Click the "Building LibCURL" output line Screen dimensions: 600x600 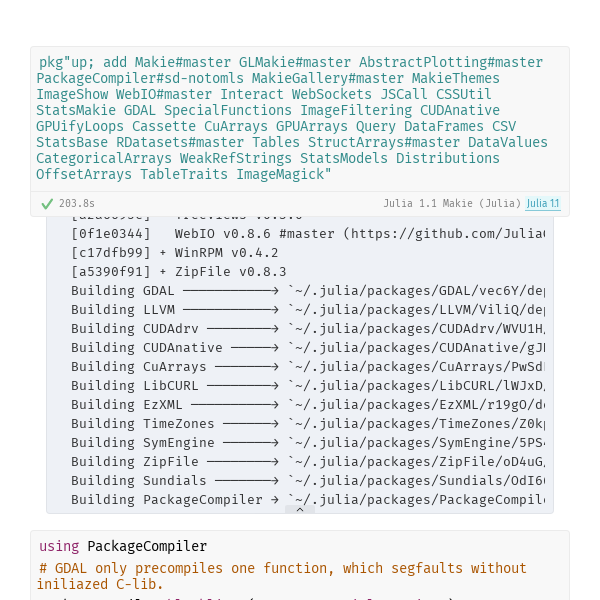pyautogui.click(x=308, y=386)
